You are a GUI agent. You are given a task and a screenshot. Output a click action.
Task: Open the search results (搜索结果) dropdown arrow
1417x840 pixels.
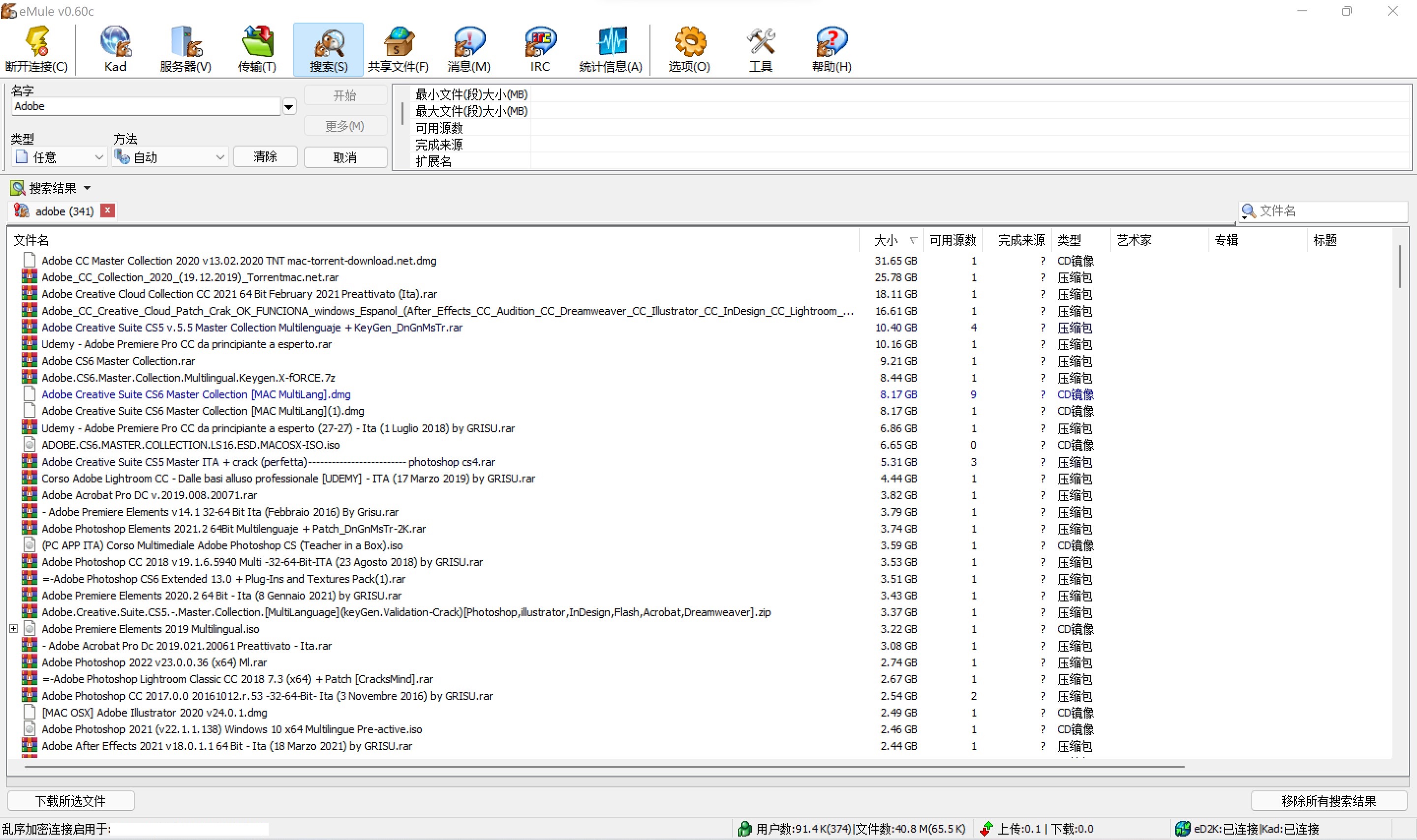(87, 188)
